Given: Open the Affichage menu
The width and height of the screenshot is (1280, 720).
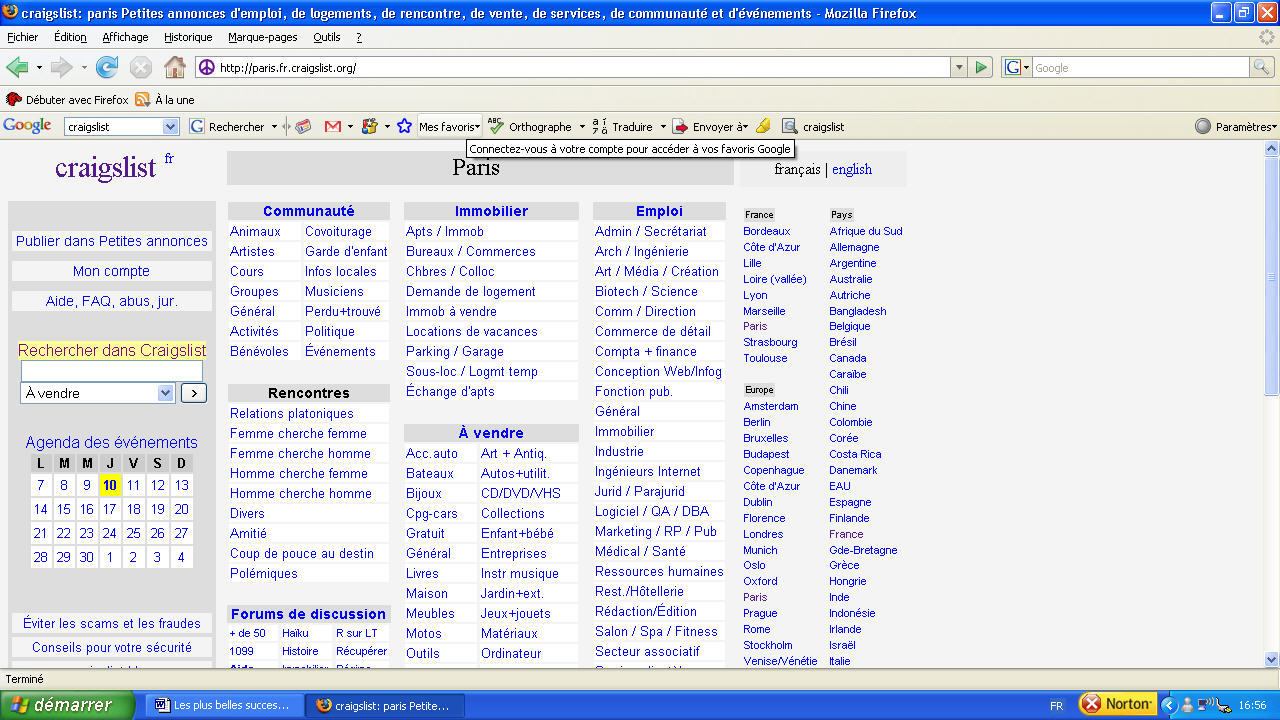Looking at the screenshot, I should pyautogui.click(x=125, y=37).
